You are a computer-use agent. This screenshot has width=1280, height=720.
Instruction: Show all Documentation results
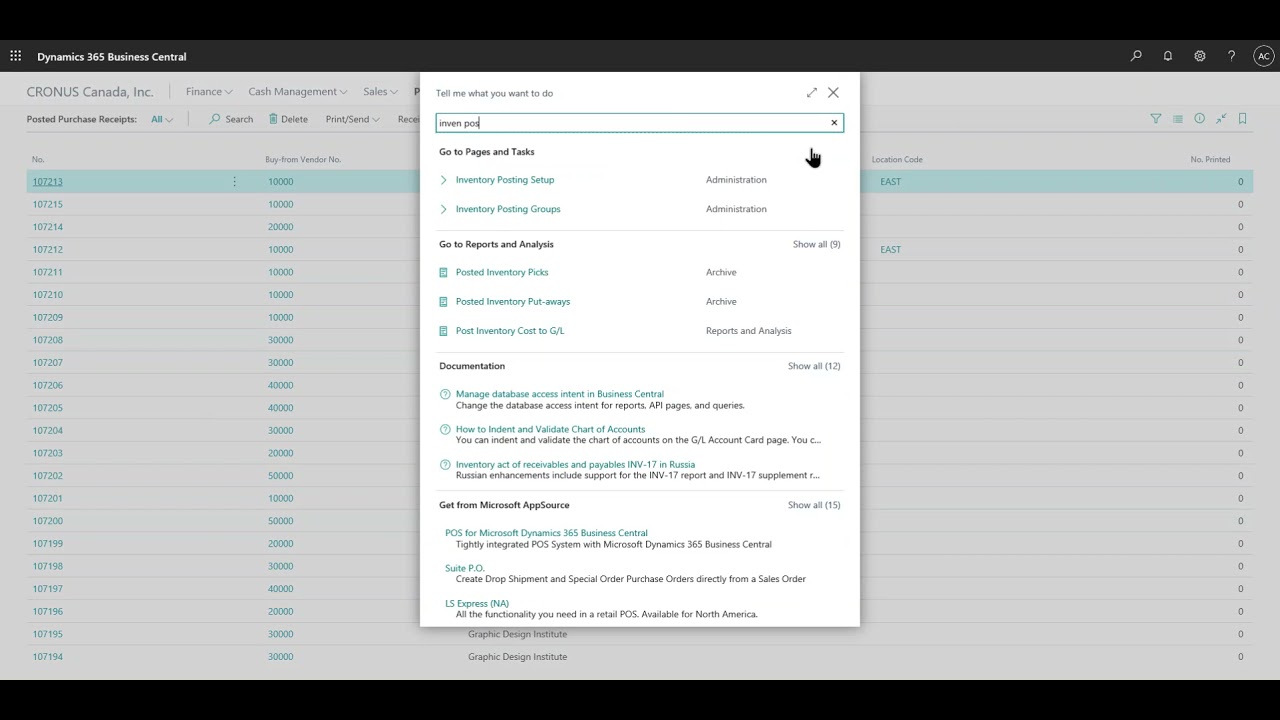pyautogui.click(x=814, y=366)
